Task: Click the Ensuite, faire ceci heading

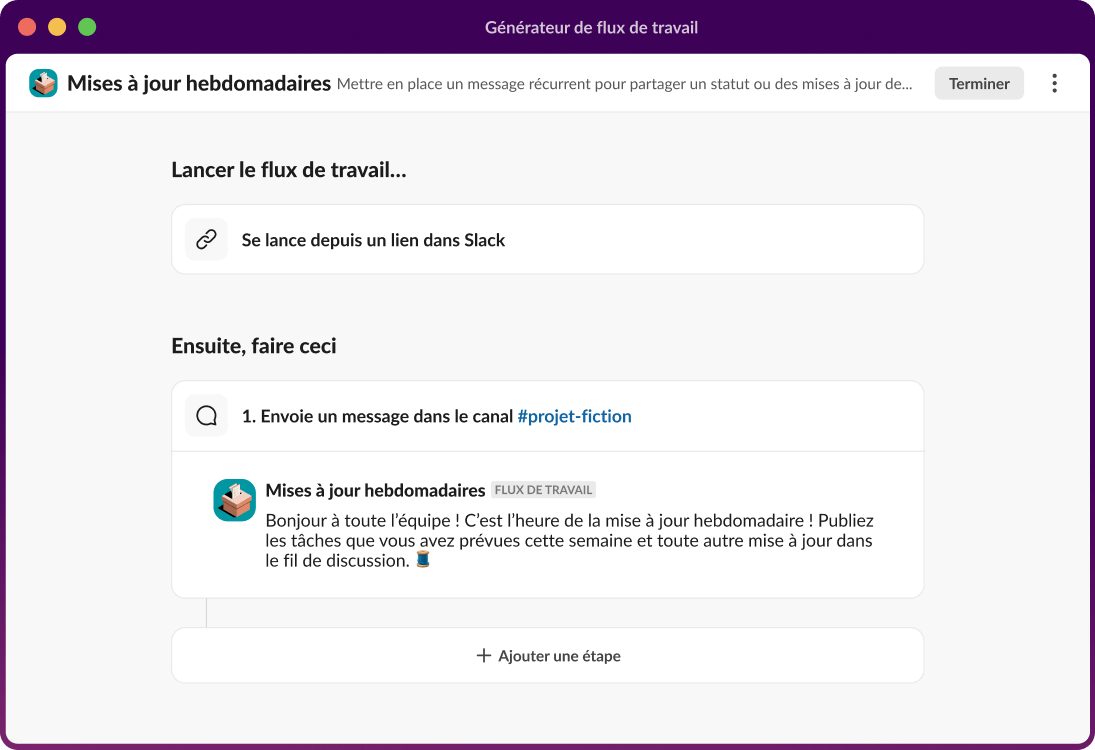Action: 254,345
